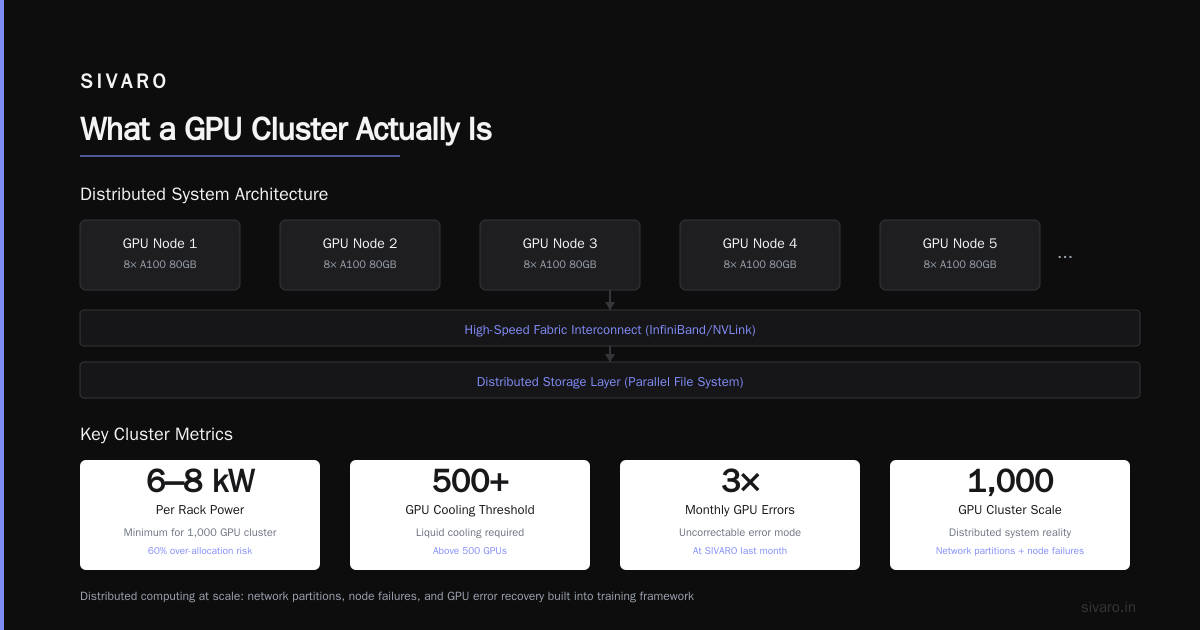Click the '60% over-allocation risk' note
This screenshot has width=1200, height=630.
click(x=200, y=551)
